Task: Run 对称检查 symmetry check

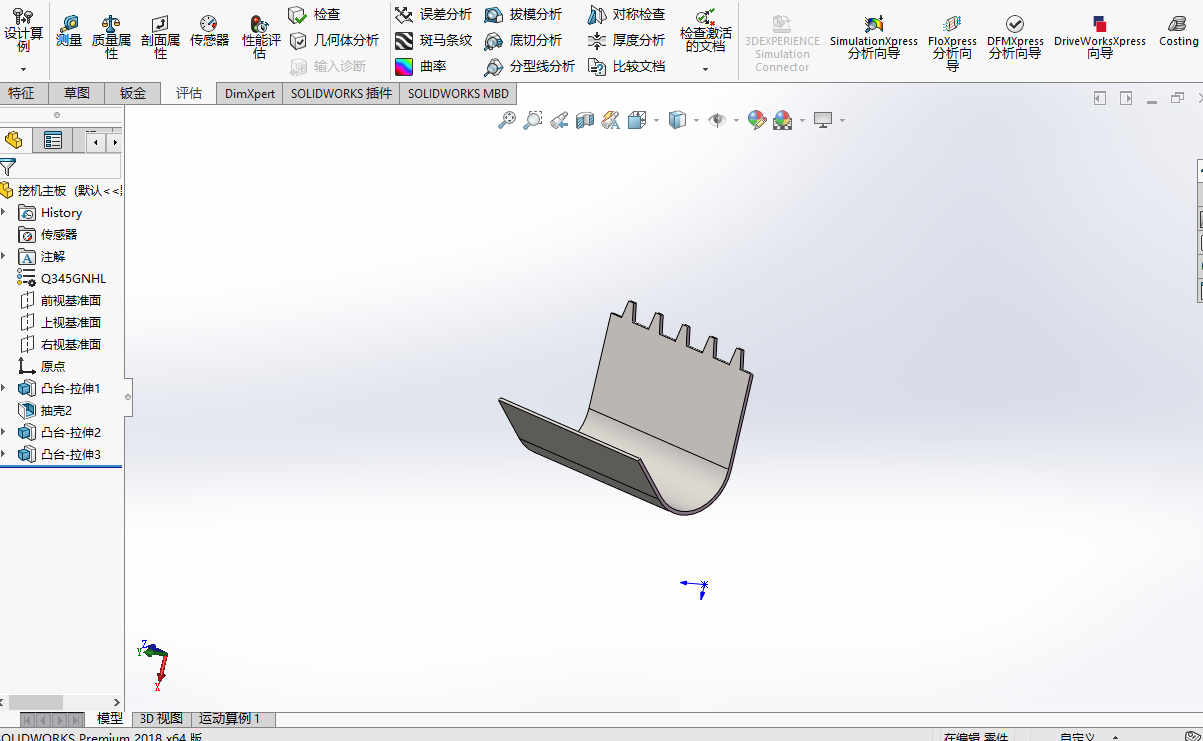Action: tap(626, 15)
